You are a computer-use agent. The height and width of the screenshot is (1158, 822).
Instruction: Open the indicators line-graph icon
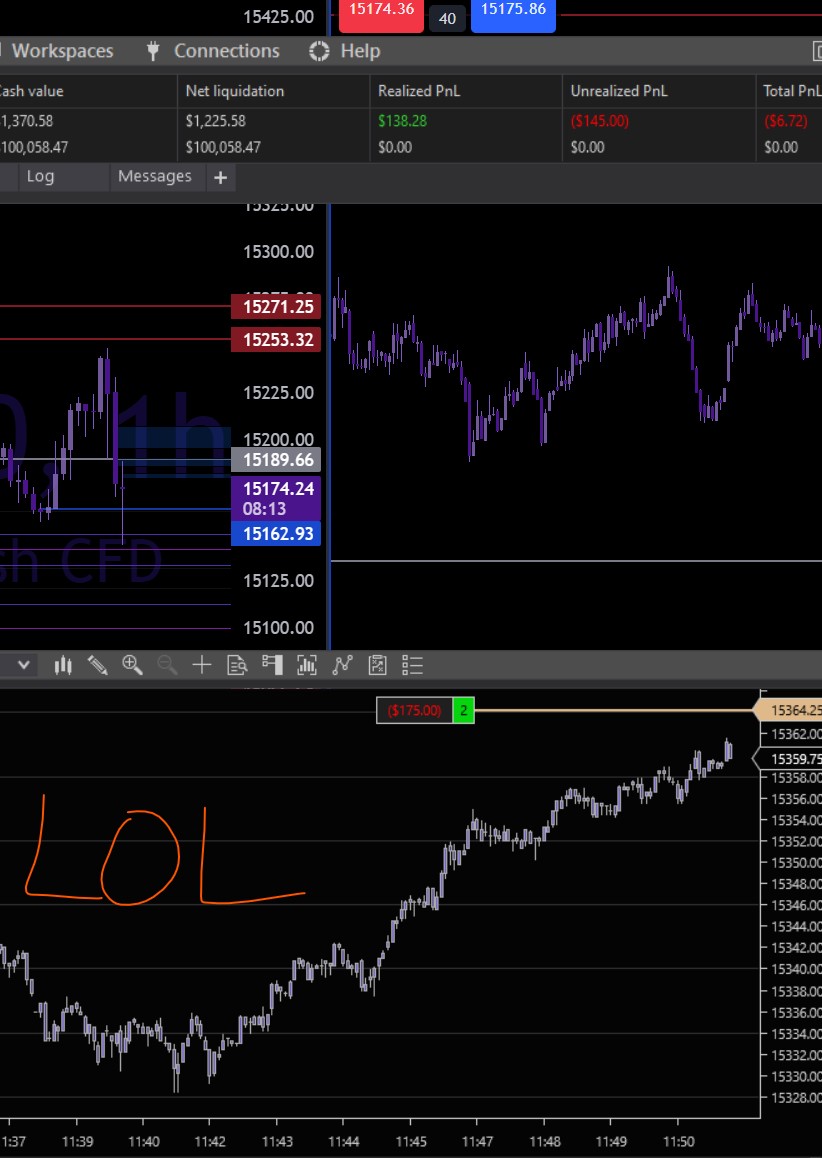(342, 665)
